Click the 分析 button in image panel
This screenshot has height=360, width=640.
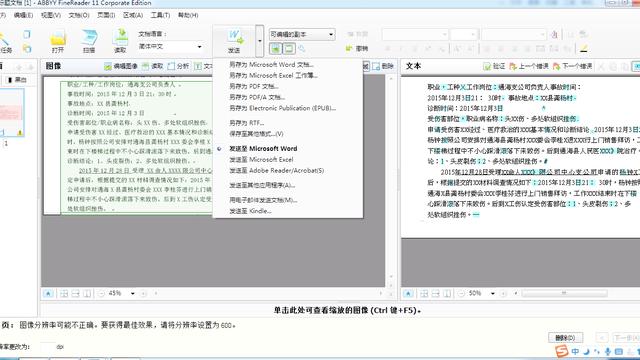(178, 66)
